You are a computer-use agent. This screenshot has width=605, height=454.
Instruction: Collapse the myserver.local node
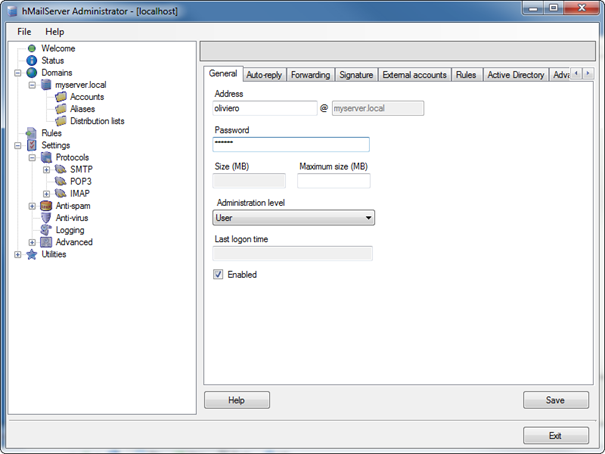(32, 85)
